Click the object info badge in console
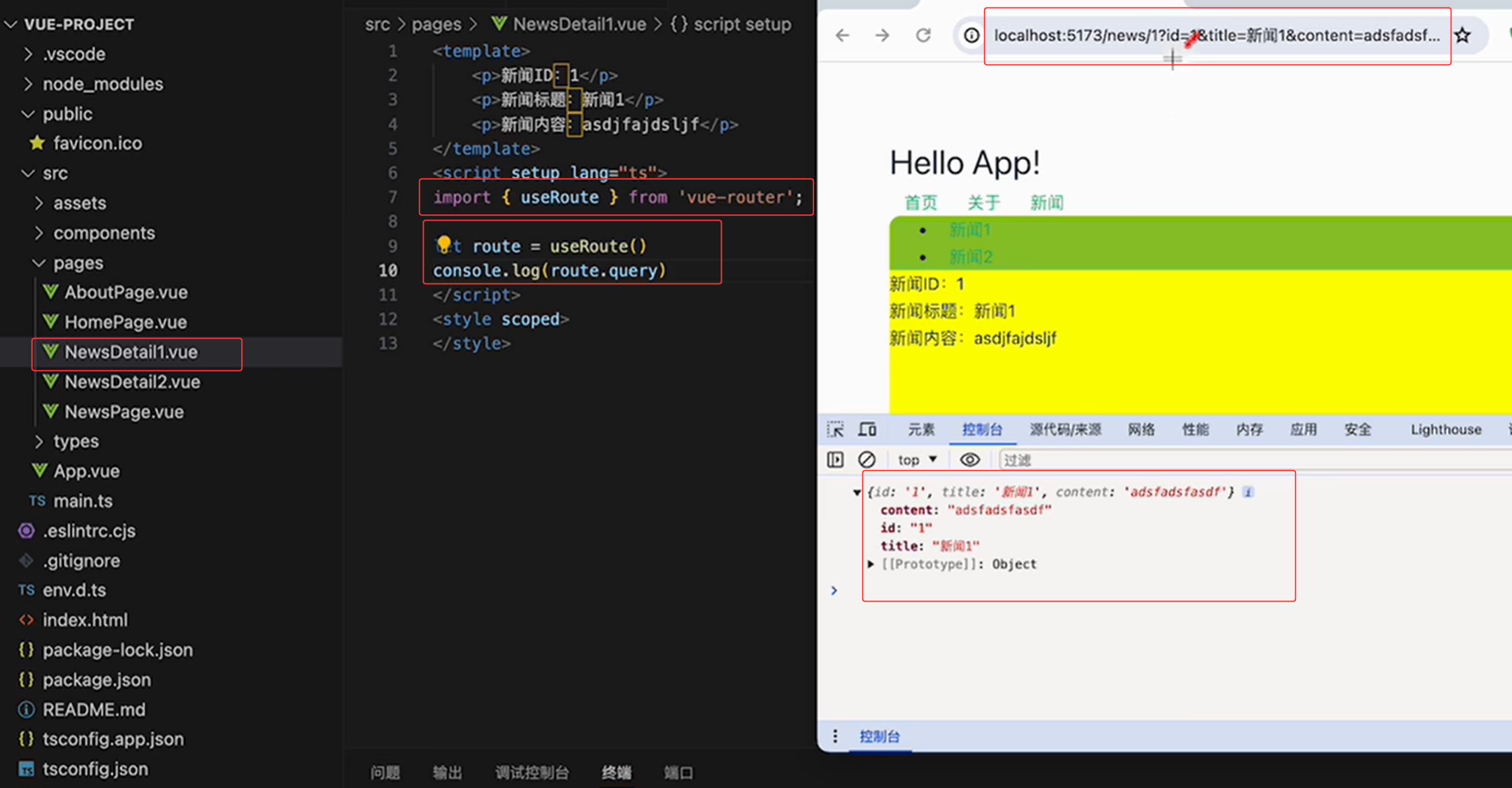This screenshot has height=788, width=1512. click(x=1248, y=492)
